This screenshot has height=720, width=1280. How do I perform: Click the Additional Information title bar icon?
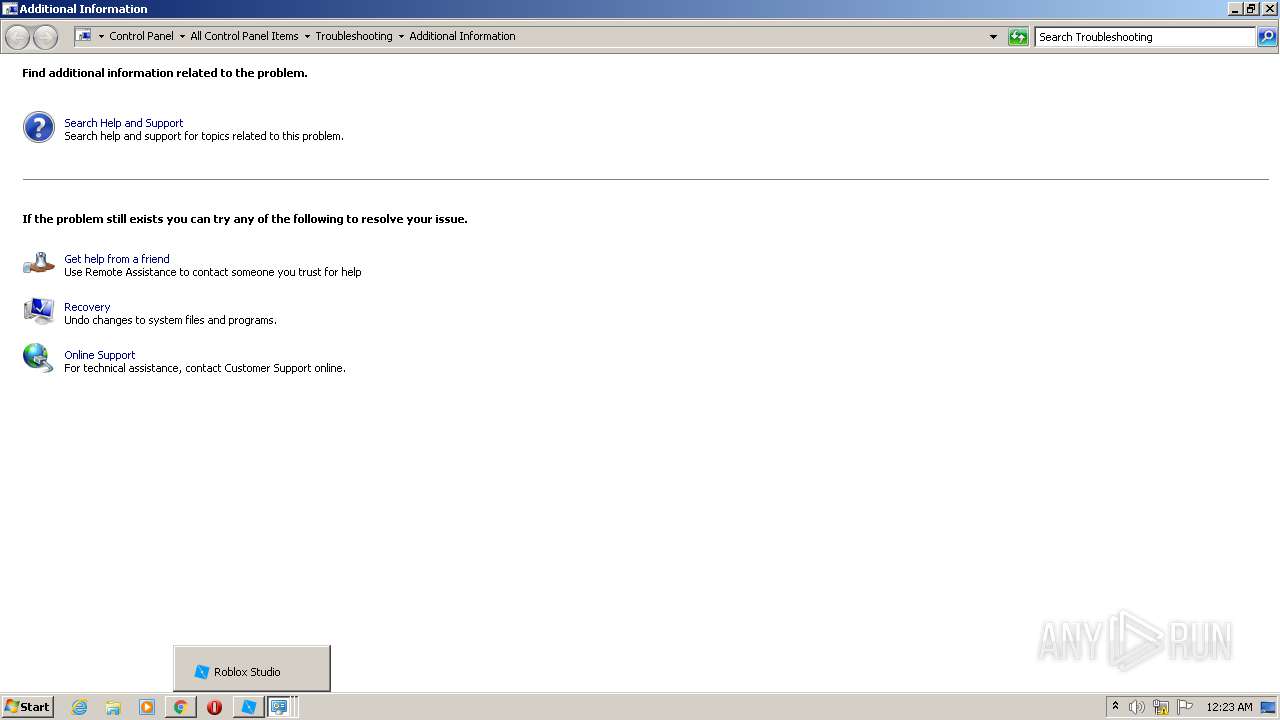(x=10, y=8)
